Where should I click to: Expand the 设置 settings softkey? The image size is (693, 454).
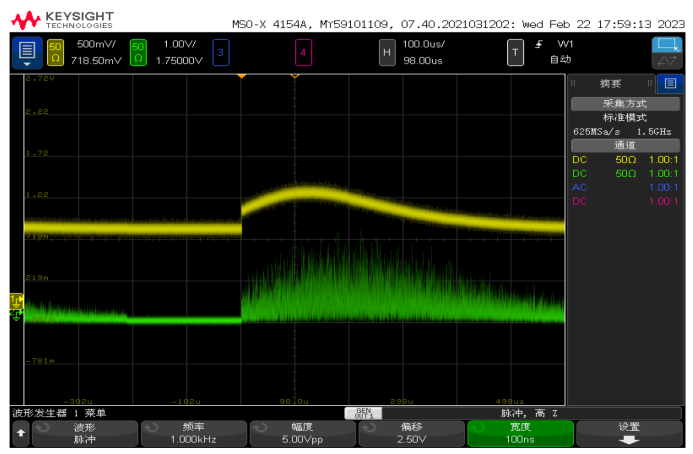(x=628, y=433)
